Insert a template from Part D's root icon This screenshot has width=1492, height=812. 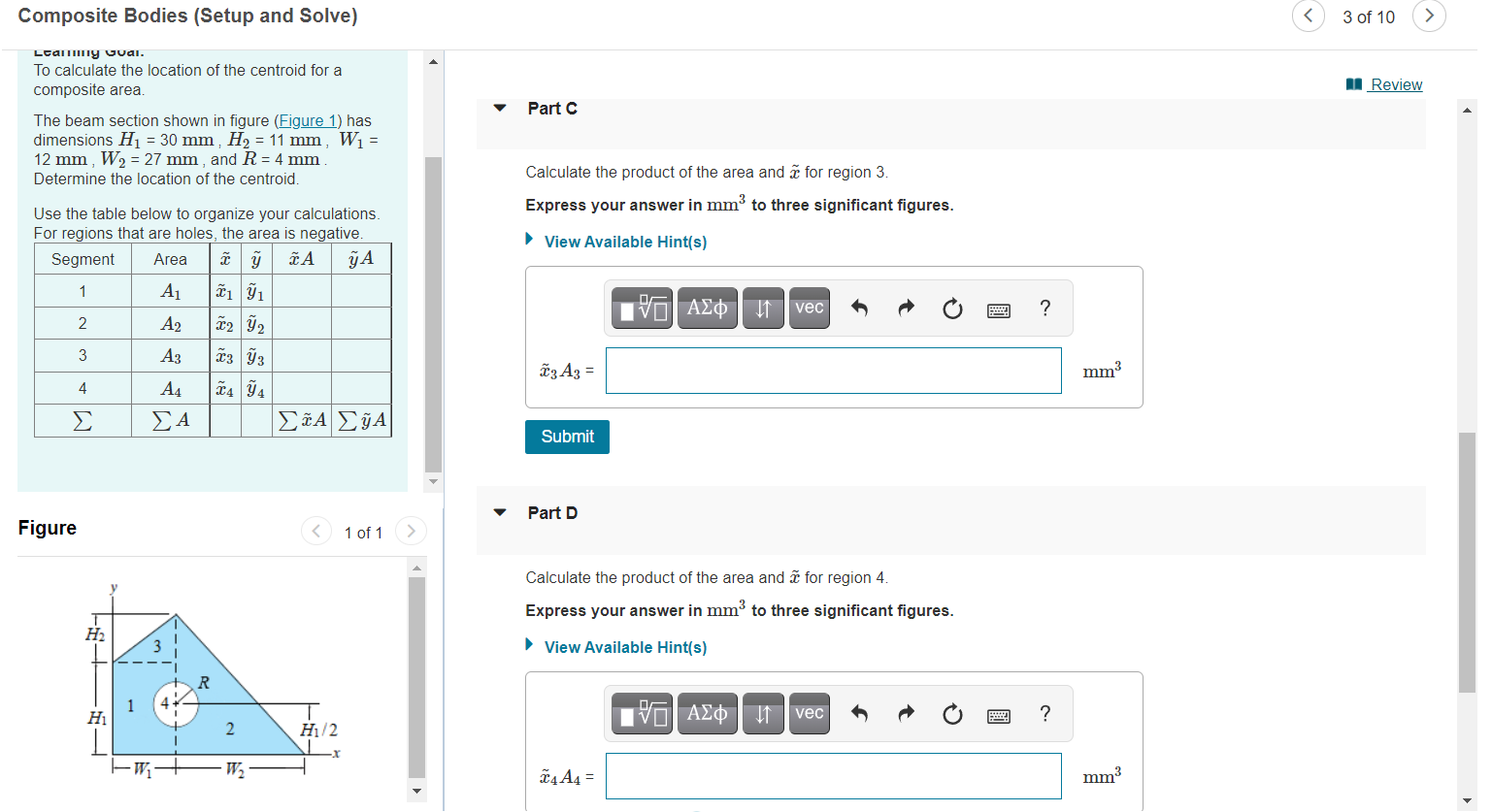(x=642, y=713)
